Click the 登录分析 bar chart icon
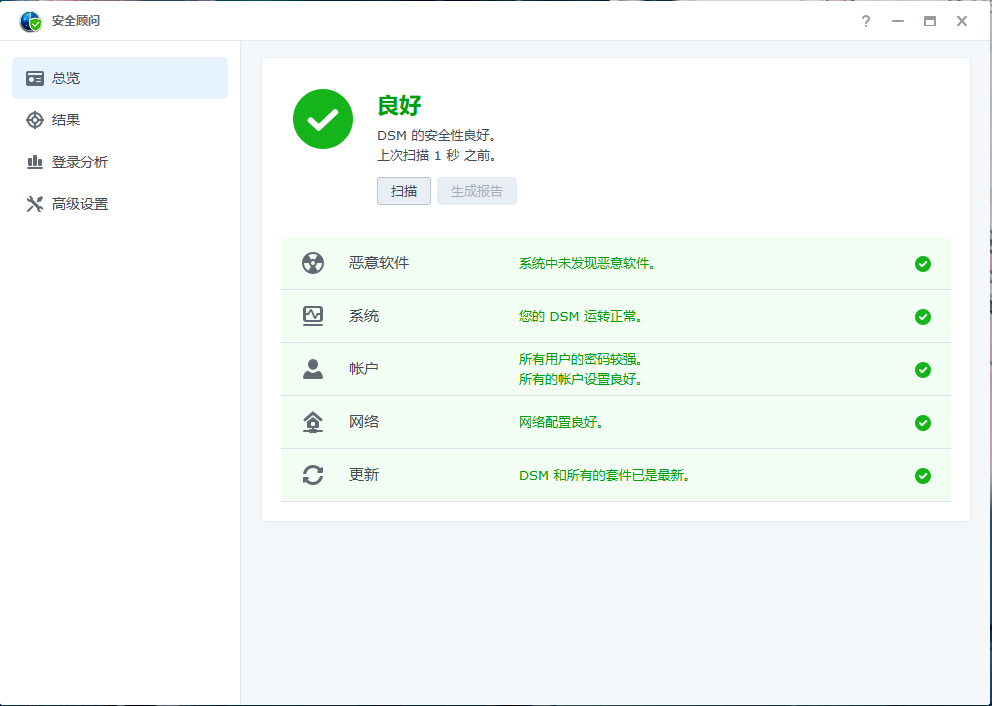Image resolution: width=992 pixels, height=706 pixels. pyautogui.click(x=35, y=162)
